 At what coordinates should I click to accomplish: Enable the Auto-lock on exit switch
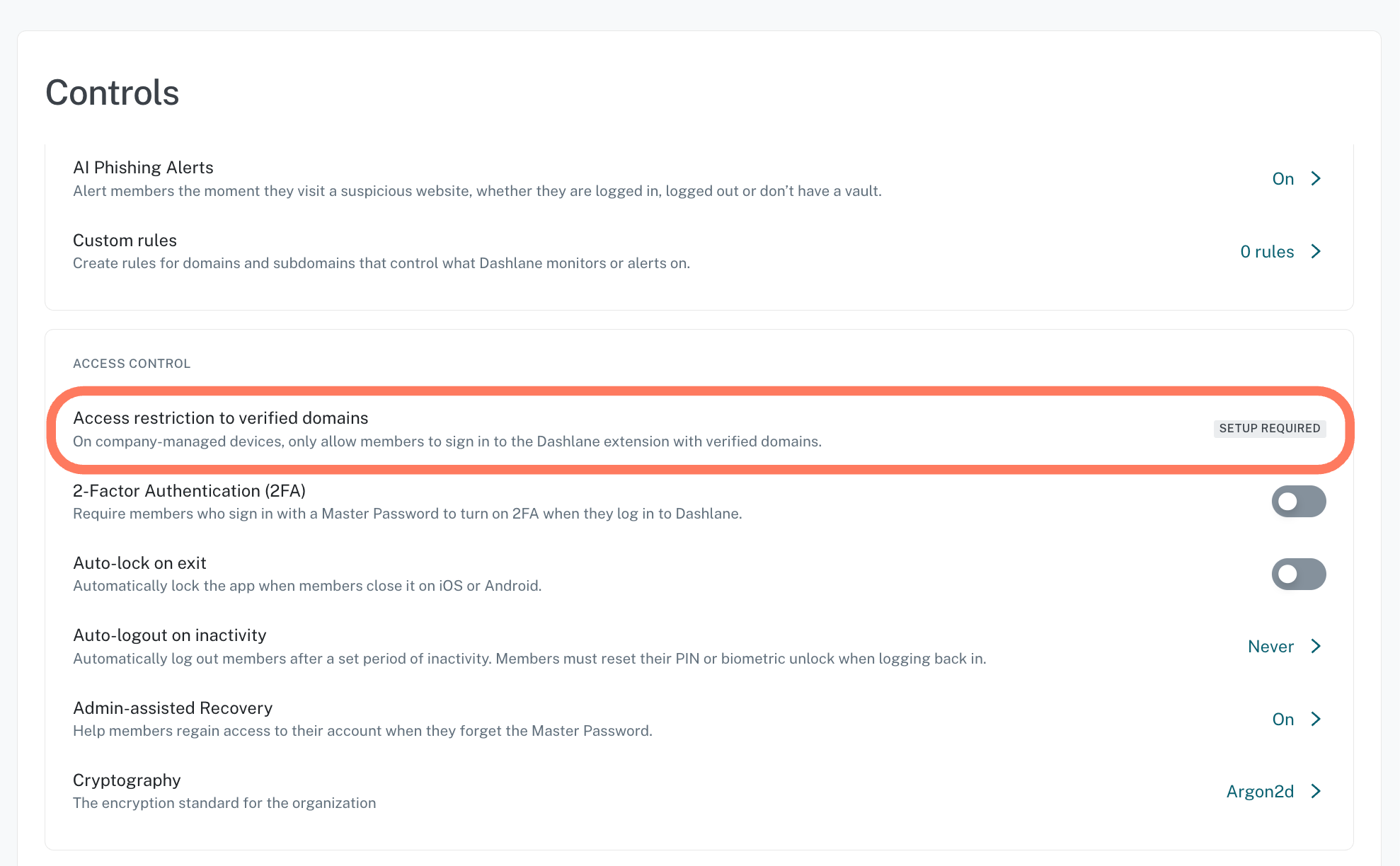1299,574
